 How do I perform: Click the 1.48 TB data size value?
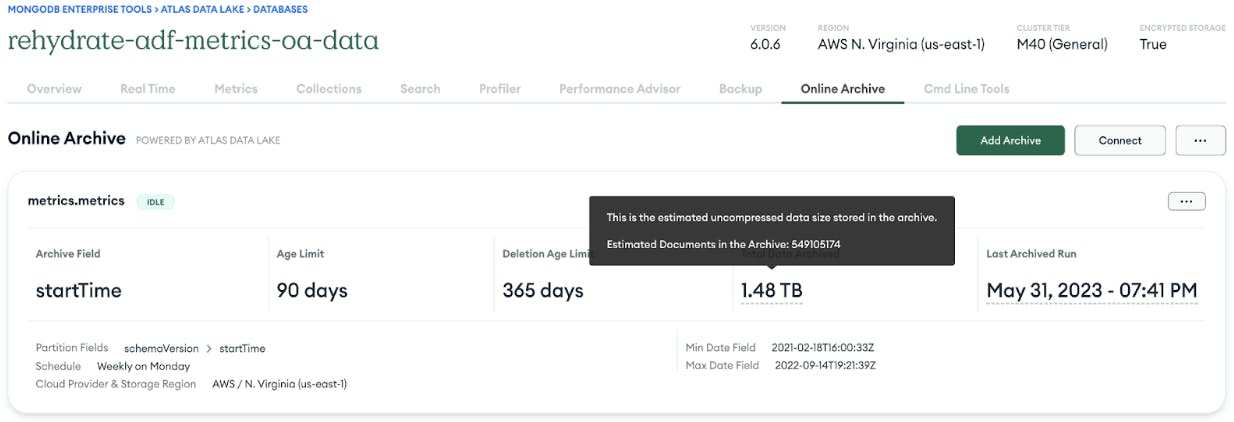tap(771, 291)
